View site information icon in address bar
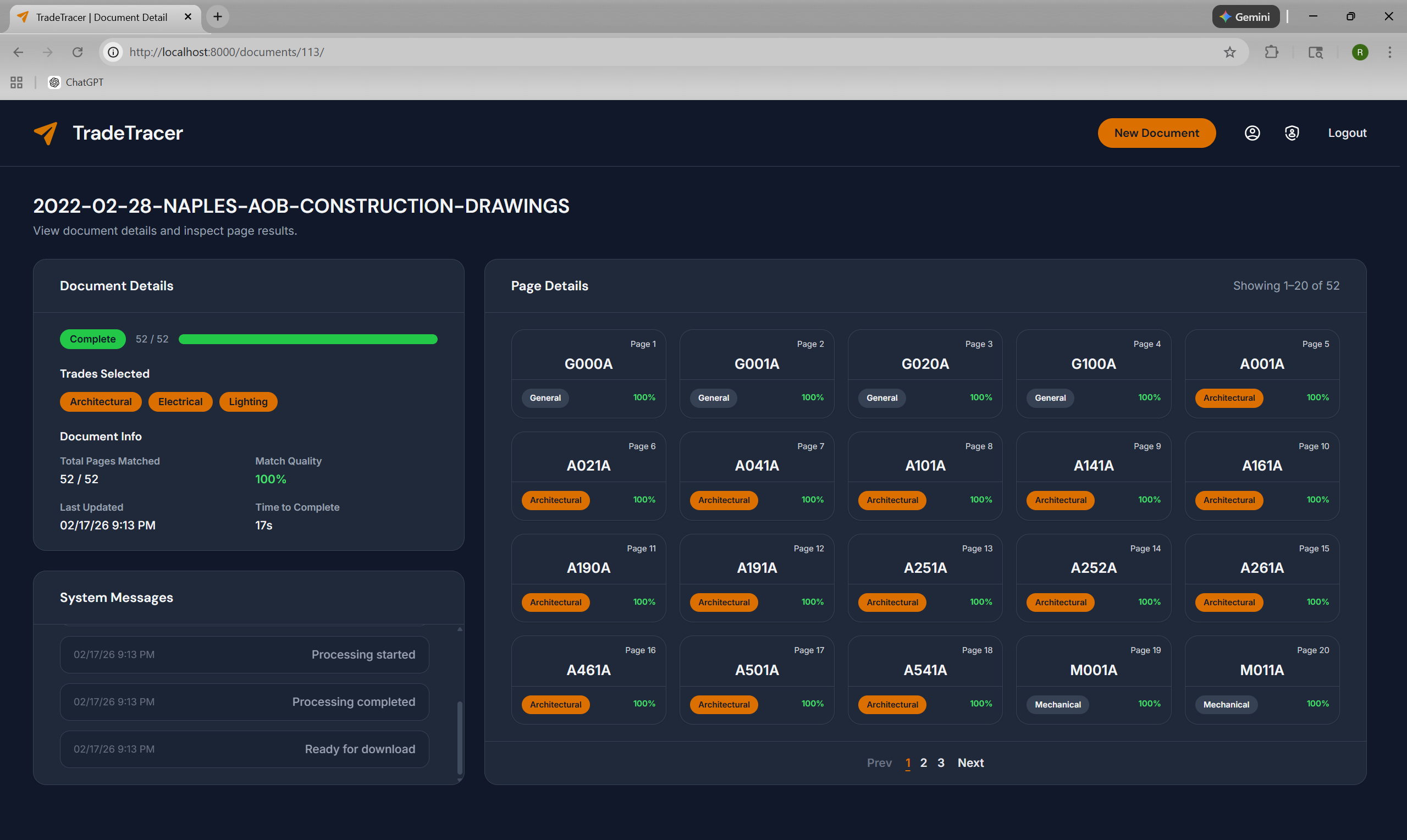 click(113, 52)
